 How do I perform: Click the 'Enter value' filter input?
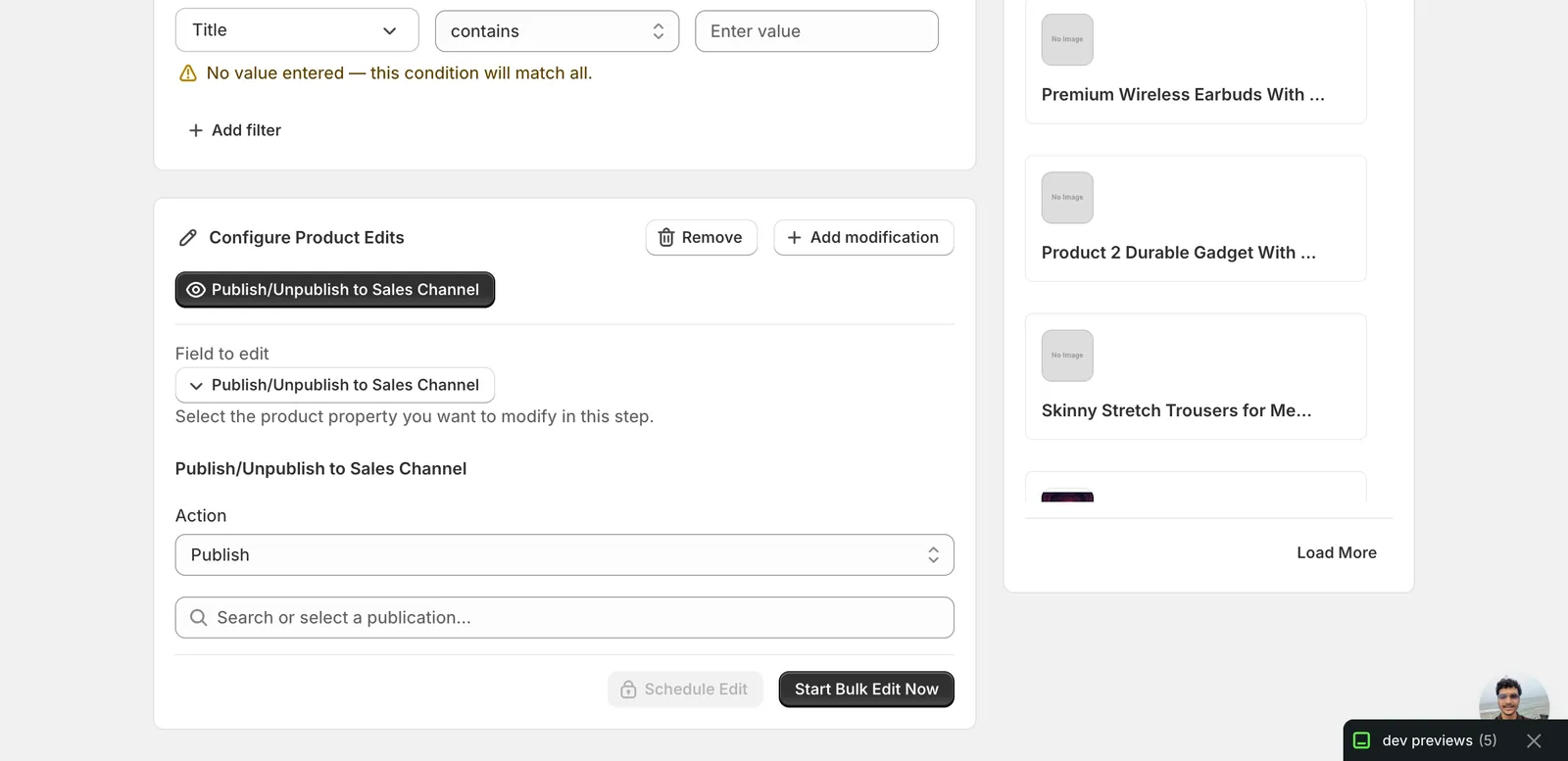tap(816, 31)
